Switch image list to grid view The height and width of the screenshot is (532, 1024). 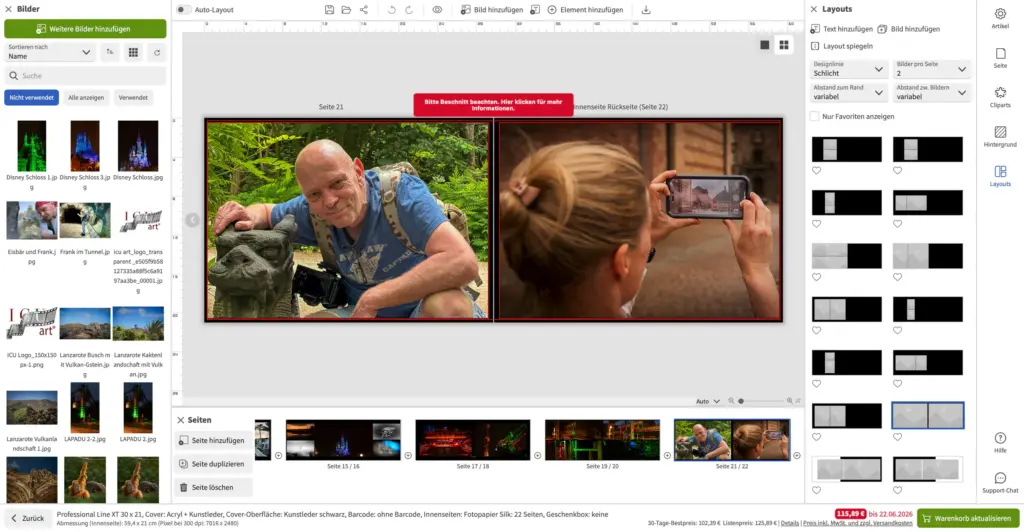pos(133,52)
